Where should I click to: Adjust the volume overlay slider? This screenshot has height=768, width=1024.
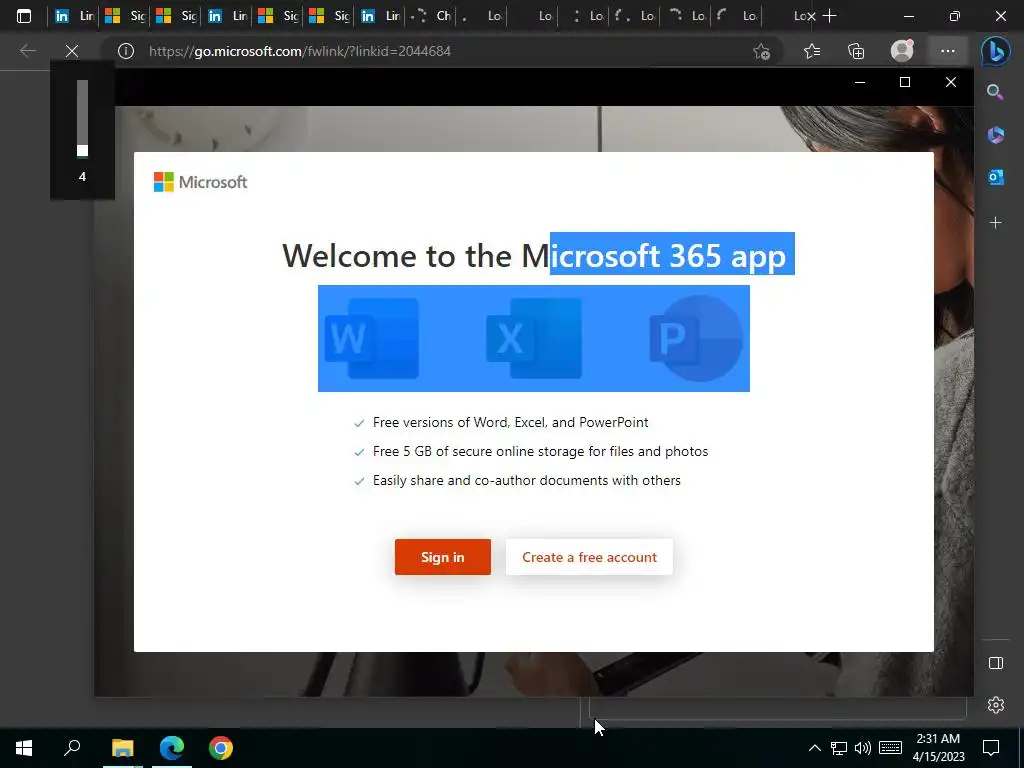pyautogui.click(x=82, y=118)
